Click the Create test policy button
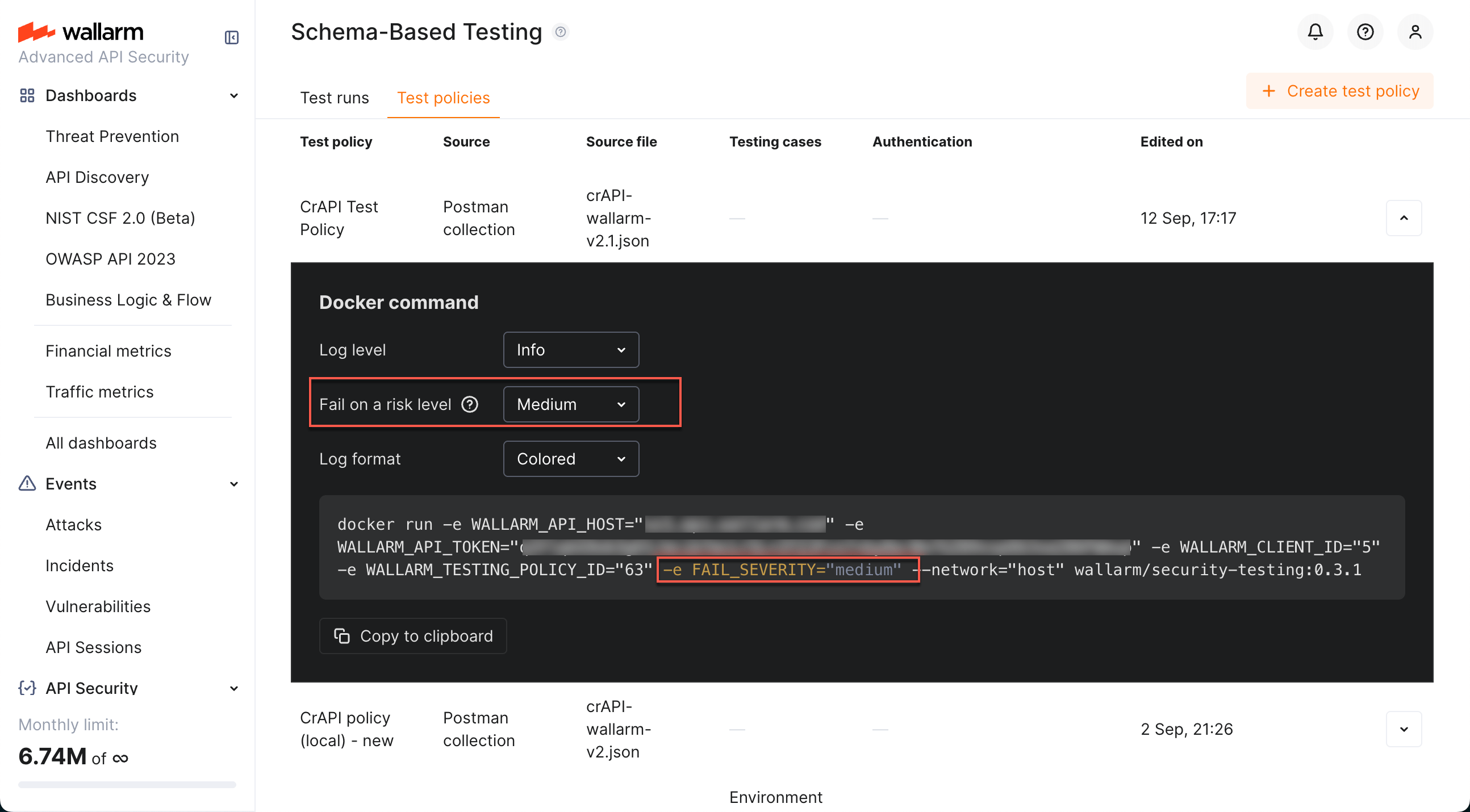 (1339, 91)
